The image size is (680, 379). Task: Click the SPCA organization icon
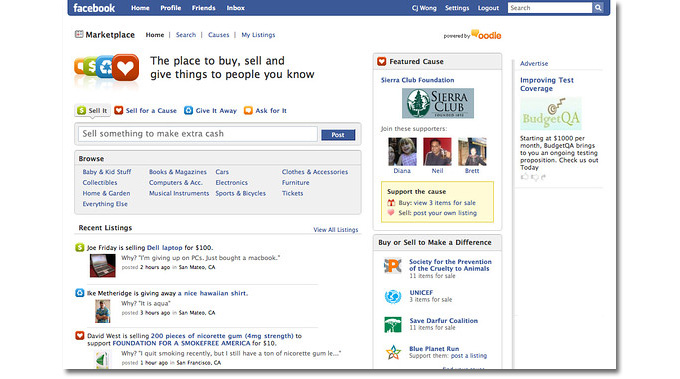393,265
